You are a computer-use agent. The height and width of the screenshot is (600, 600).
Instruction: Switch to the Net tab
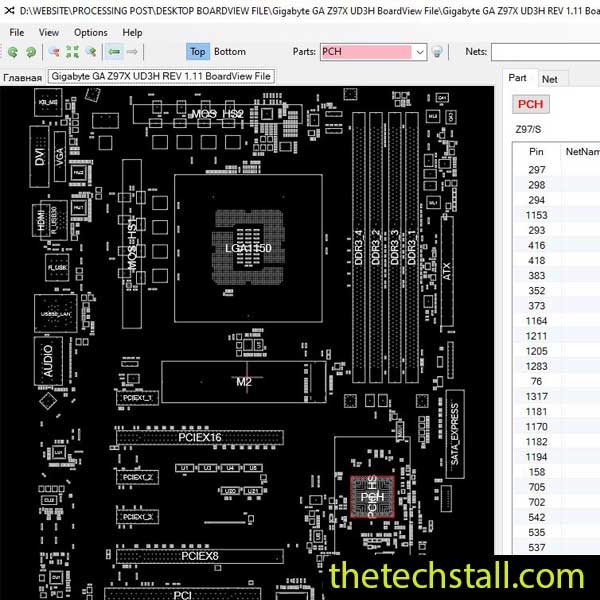tap(549, 79)
